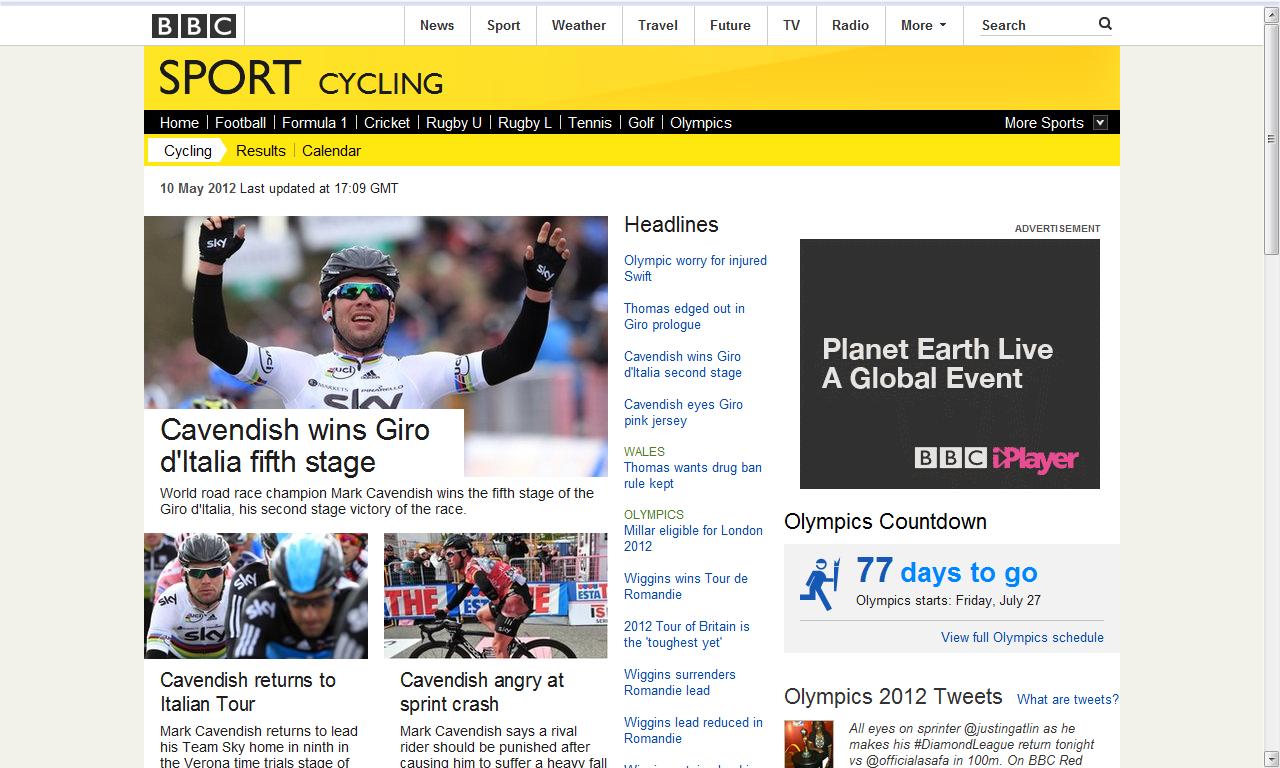Open Rugby U in sport navigation

pyautogui.click(x=454, y=123)
